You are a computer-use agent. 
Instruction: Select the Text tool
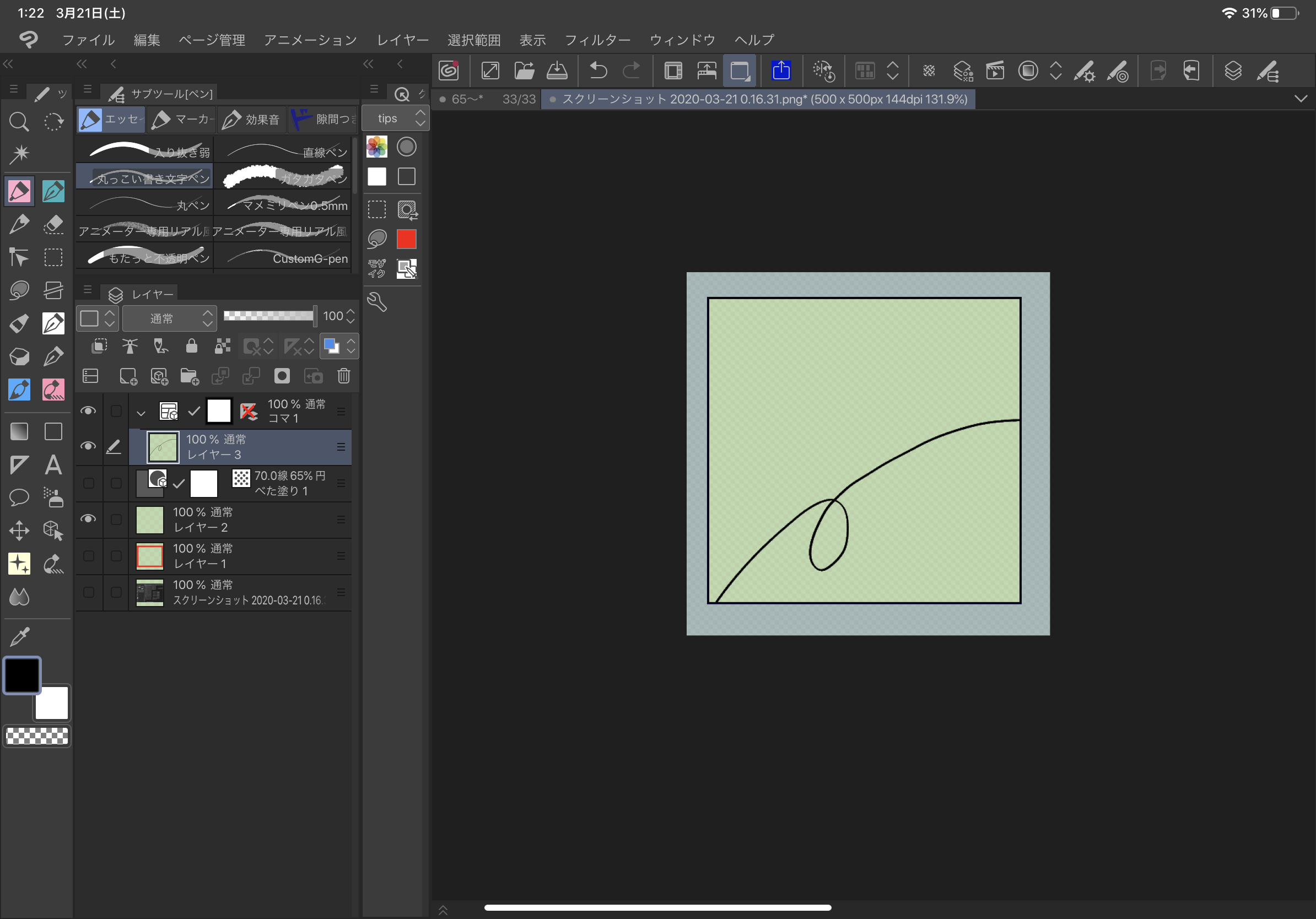53,464
